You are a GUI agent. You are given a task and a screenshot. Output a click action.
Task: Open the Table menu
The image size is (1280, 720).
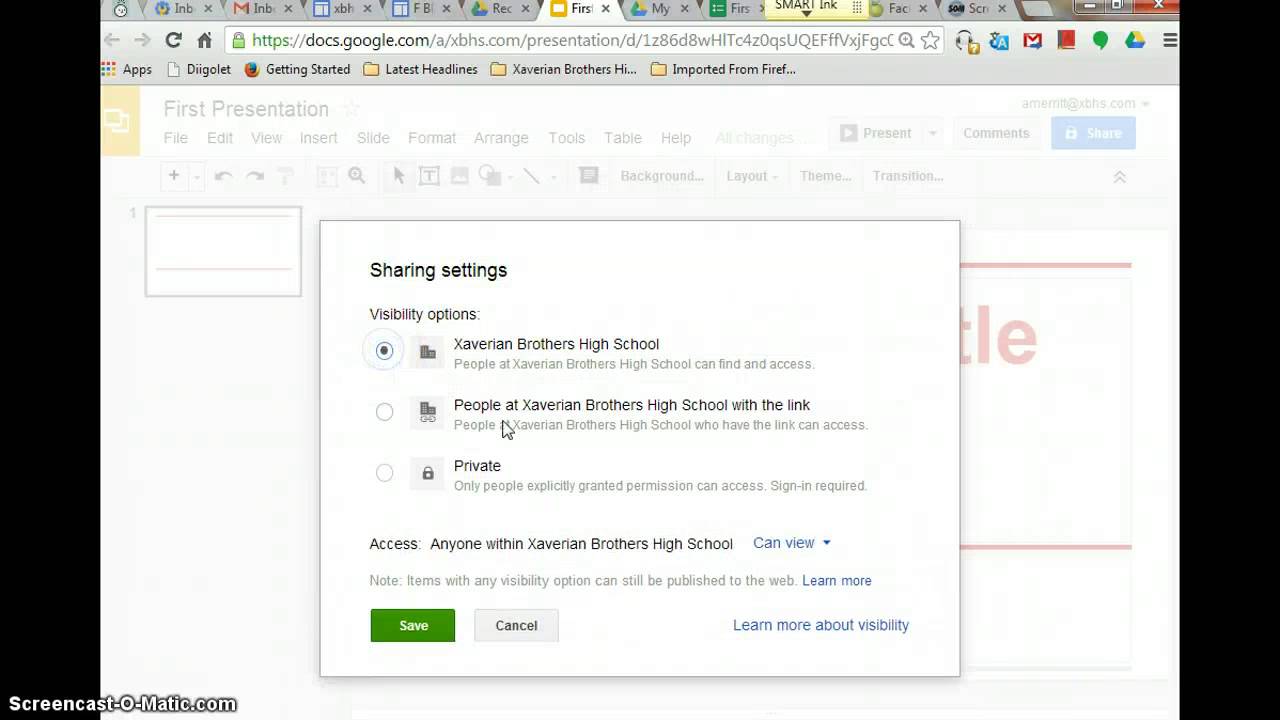623,138
